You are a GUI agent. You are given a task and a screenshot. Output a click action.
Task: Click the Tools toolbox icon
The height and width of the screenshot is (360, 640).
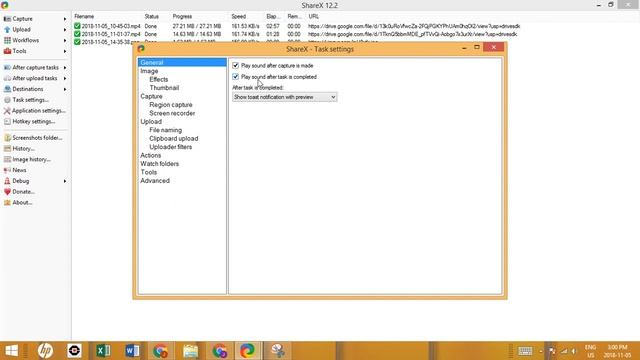7,51
